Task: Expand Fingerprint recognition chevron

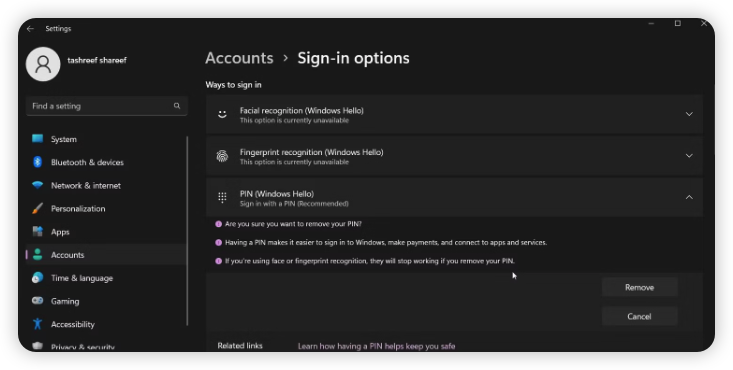Action: click(689, 156)
